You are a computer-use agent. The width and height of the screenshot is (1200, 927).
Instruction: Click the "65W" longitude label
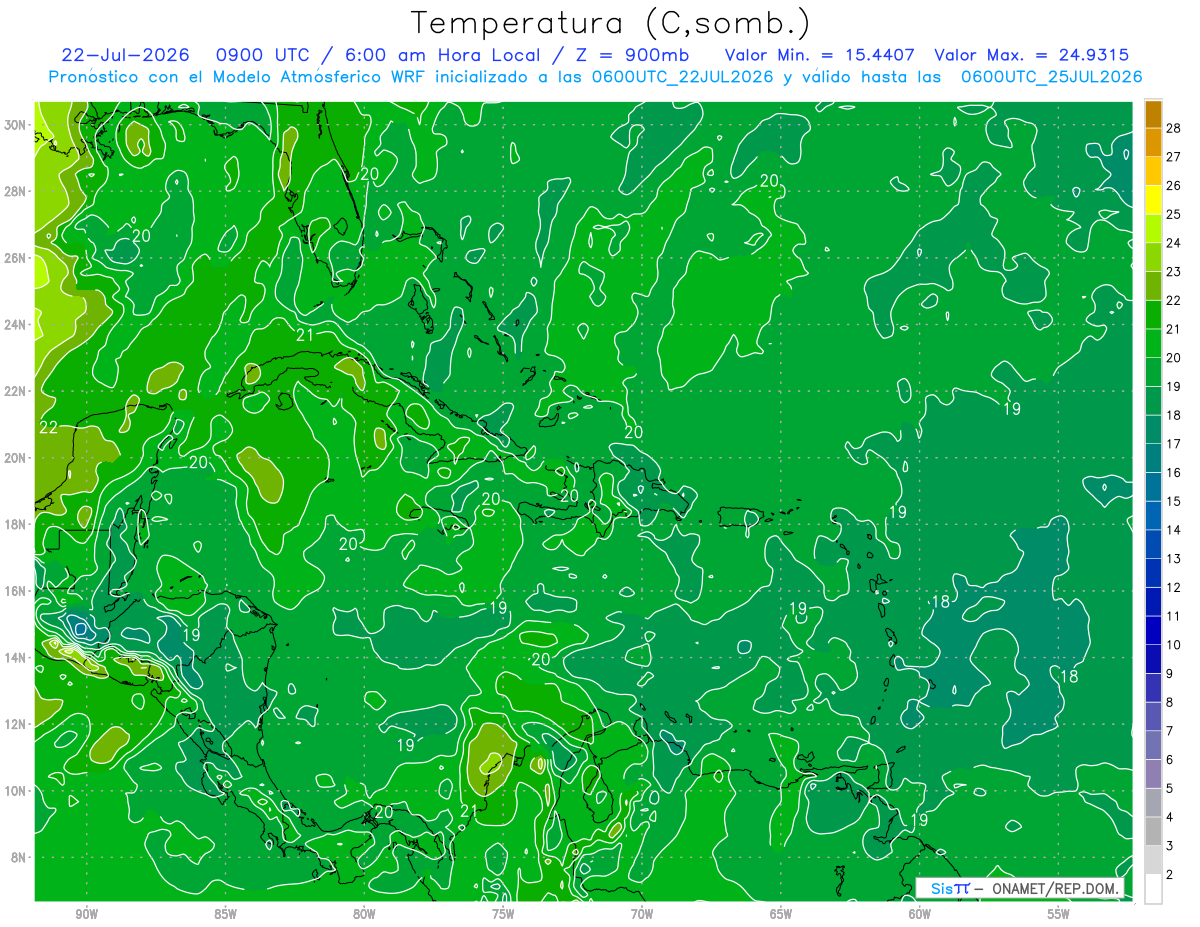(781, 914)
